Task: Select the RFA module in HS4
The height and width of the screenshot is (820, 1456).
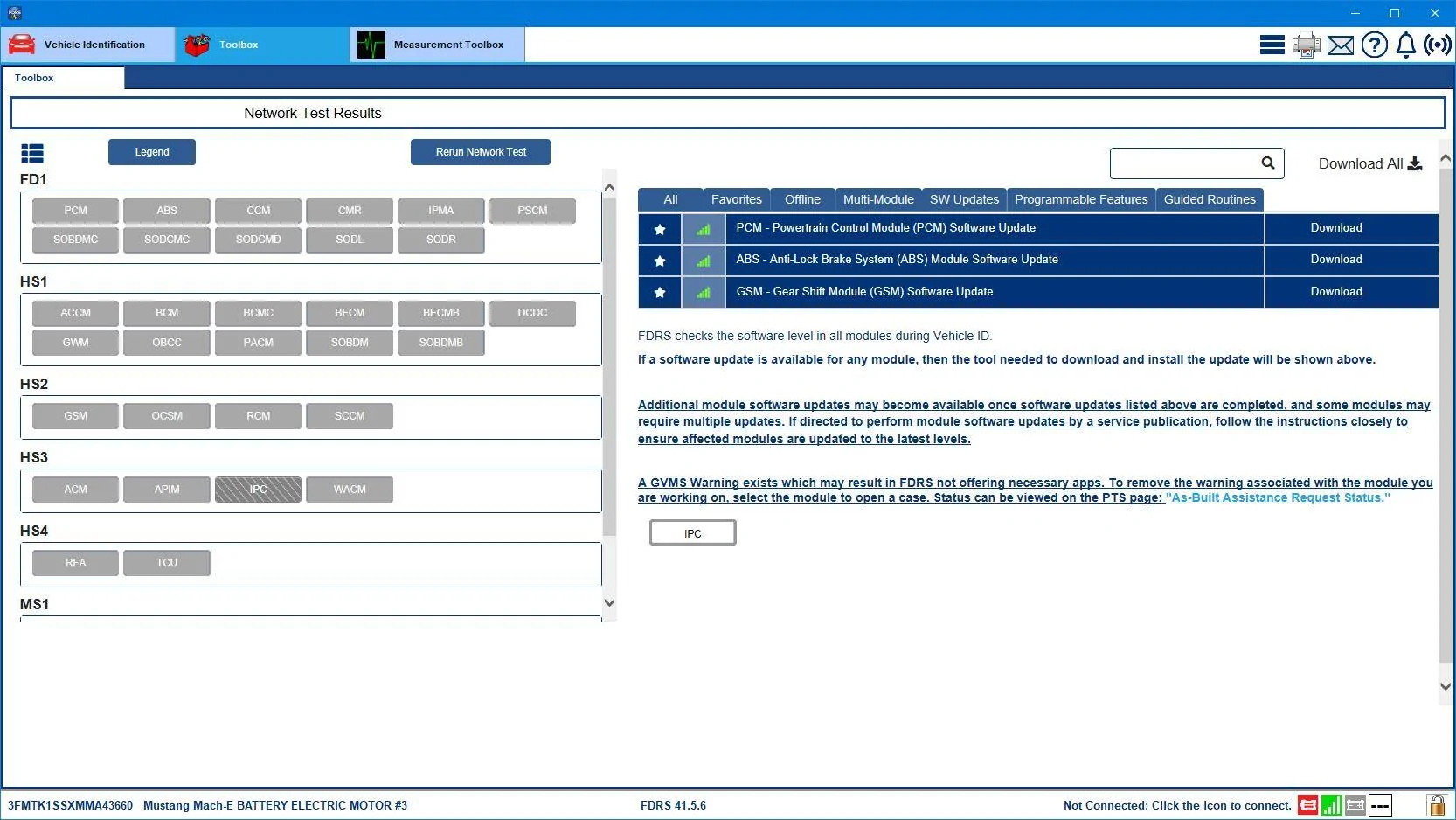Action: click(x=75, y=563)
